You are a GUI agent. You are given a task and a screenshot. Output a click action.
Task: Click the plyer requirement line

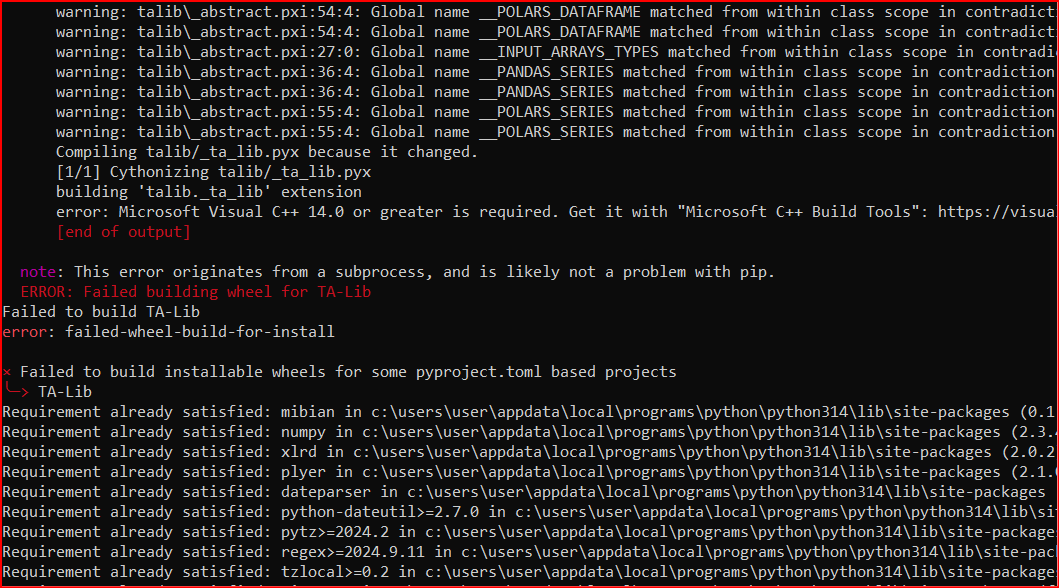(x=500, y=472)
